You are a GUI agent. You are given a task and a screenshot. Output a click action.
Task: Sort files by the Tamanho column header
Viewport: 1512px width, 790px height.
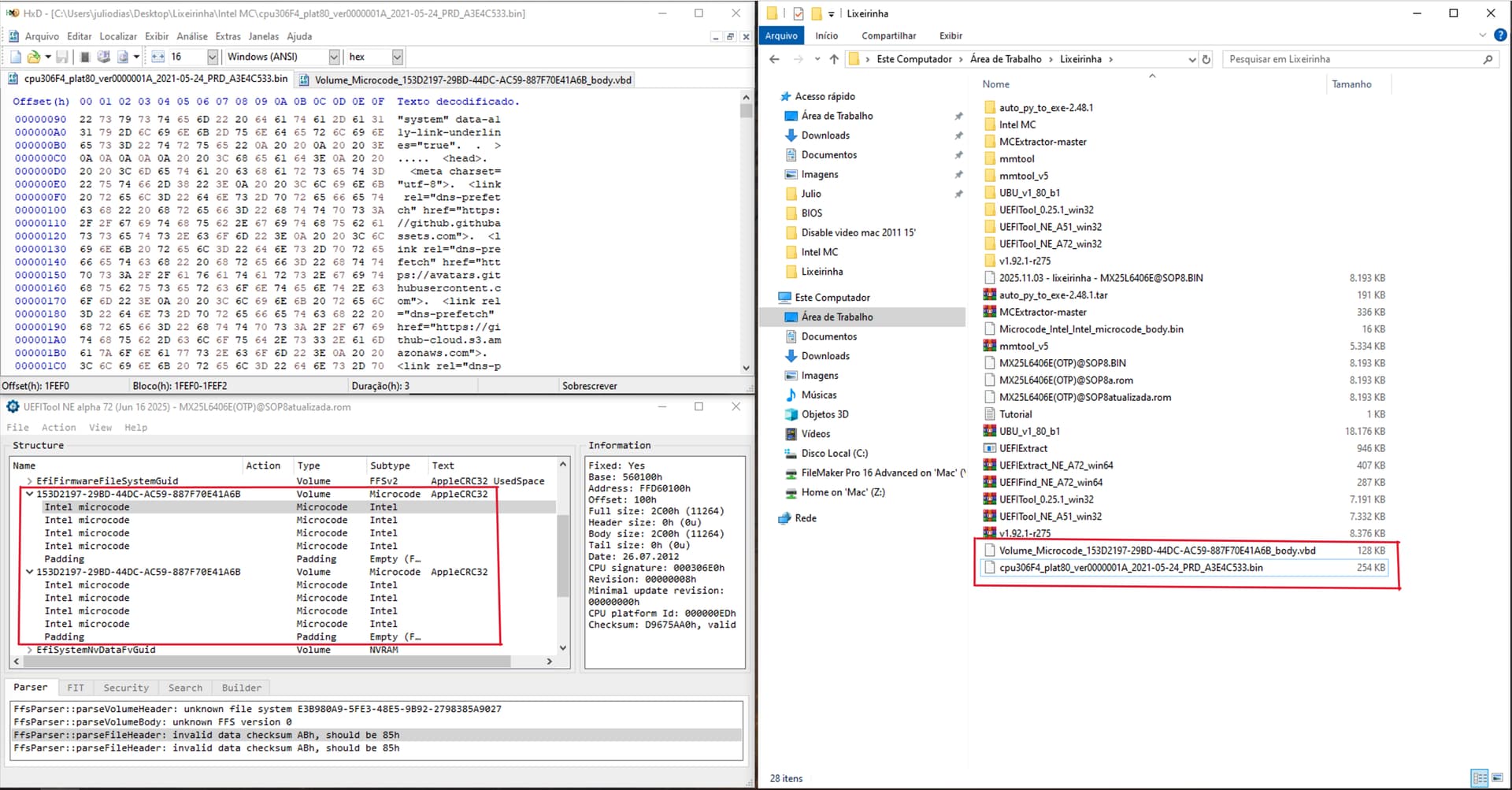coord(1351,84)
